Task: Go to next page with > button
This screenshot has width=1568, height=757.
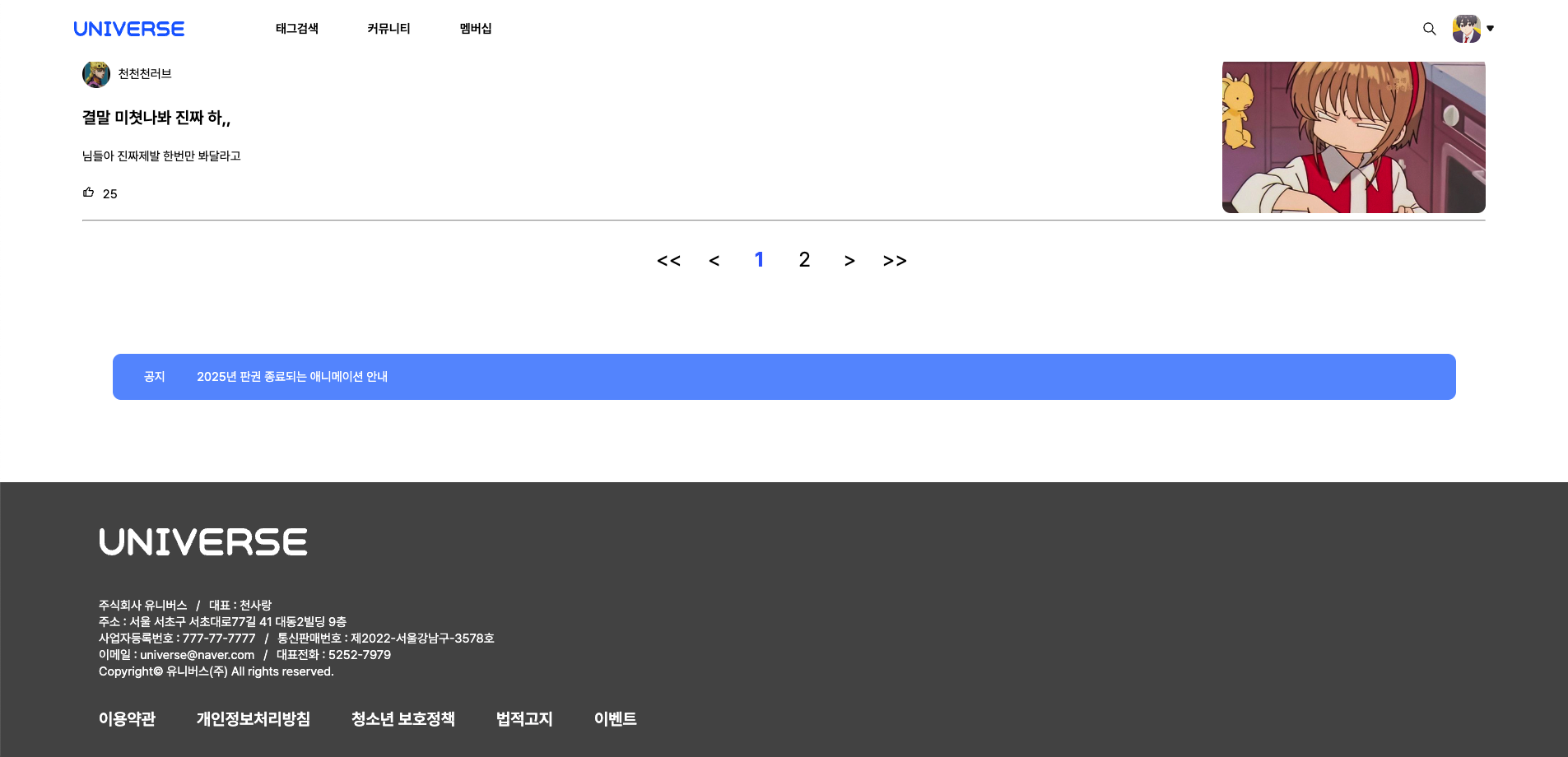Action: pyautogui.click(x=849, y=261)
